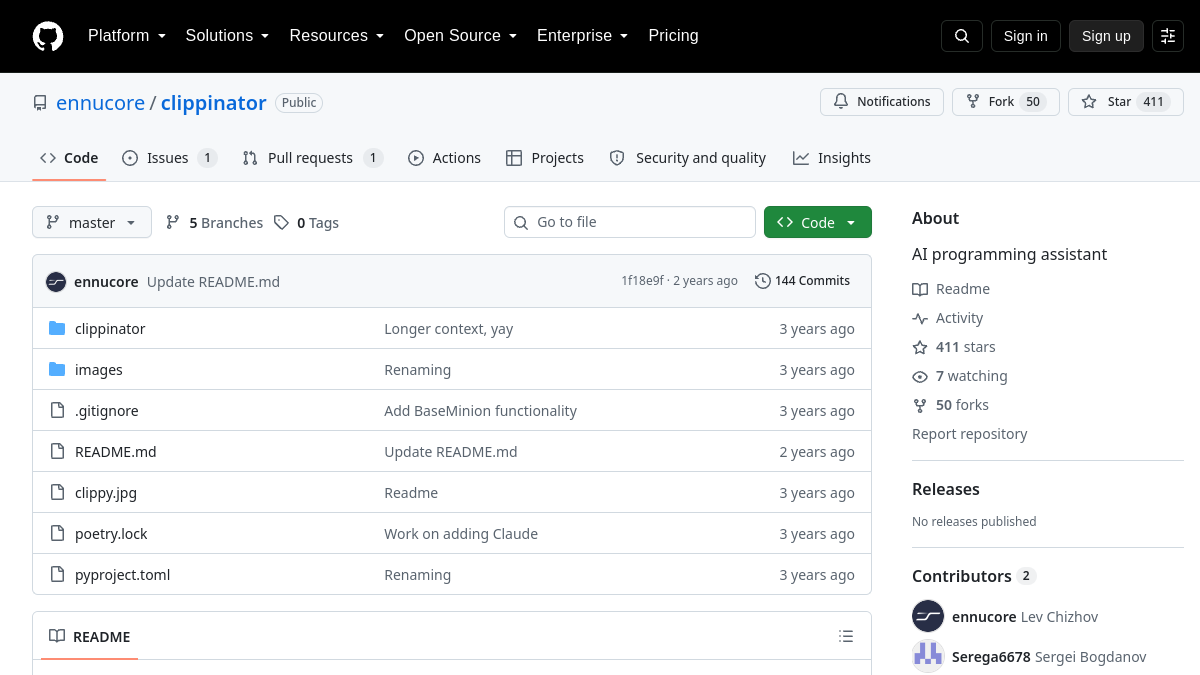Viewport: 1200px width, 675px height.
Task: Open appearance settings icon next to Sign up
Action: click(1168, 36)
